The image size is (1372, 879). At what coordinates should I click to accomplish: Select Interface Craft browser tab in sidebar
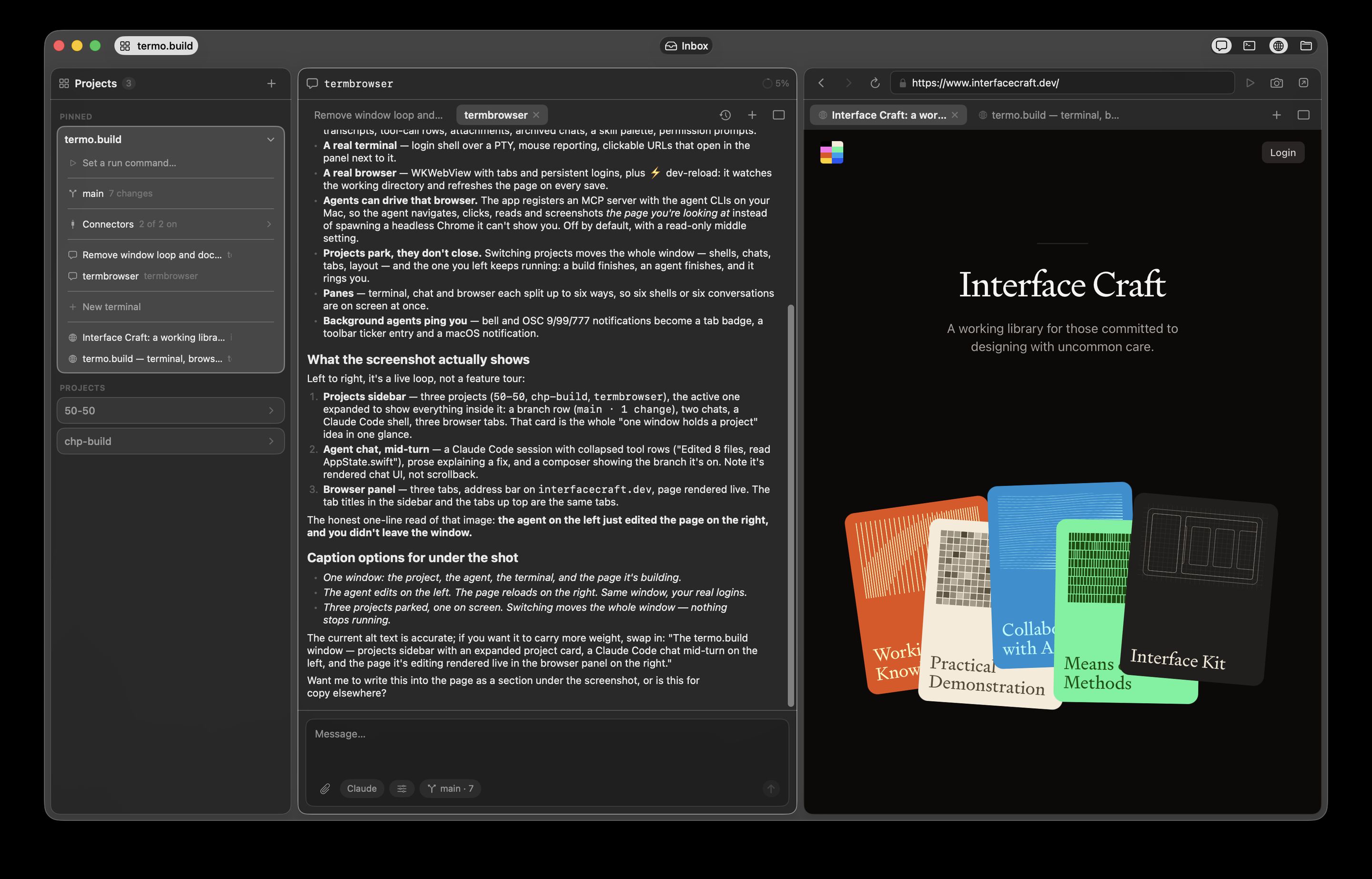171,337
